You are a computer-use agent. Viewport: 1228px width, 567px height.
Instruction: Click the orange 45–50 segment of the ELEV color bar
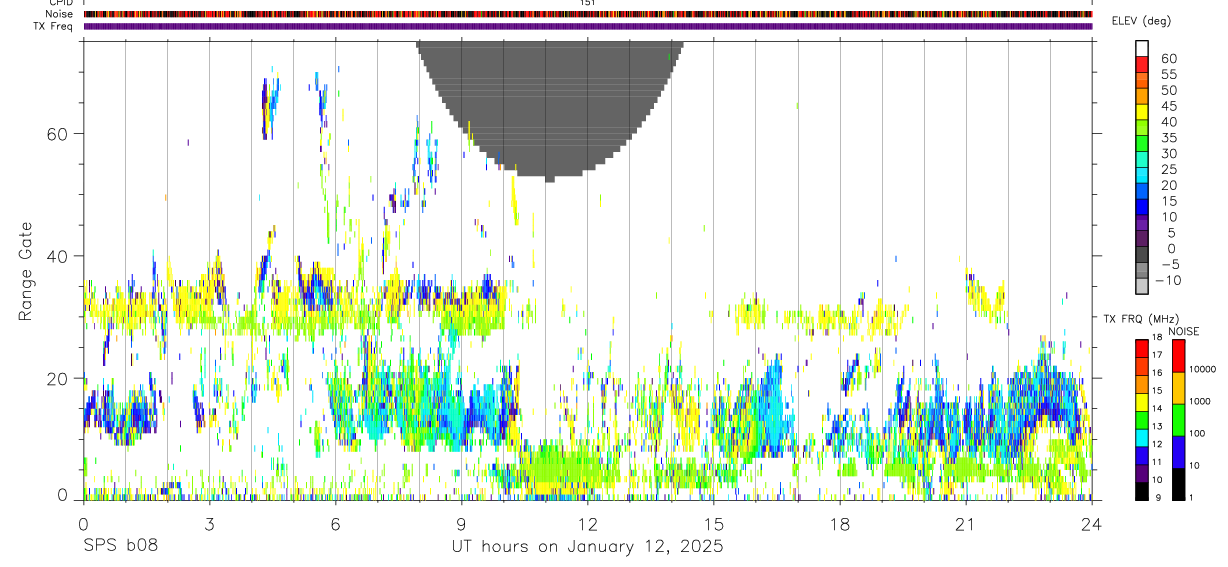click(1142, 97)
